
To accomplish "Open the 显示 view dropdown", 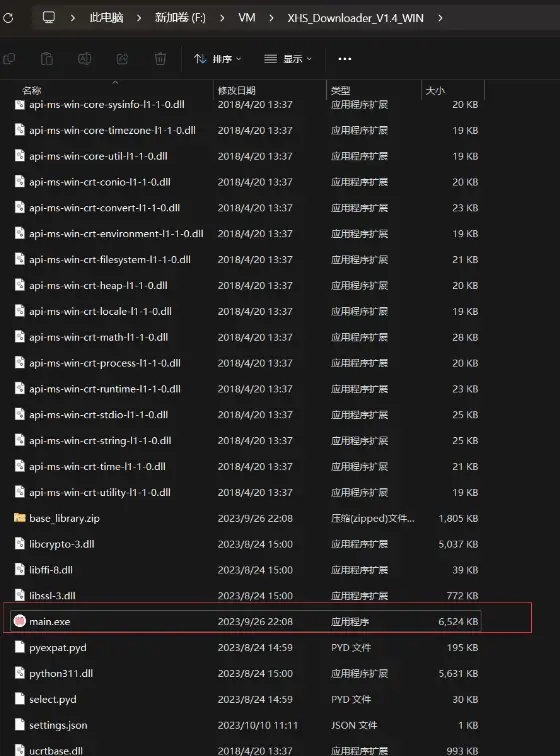I will coord(288,59).
